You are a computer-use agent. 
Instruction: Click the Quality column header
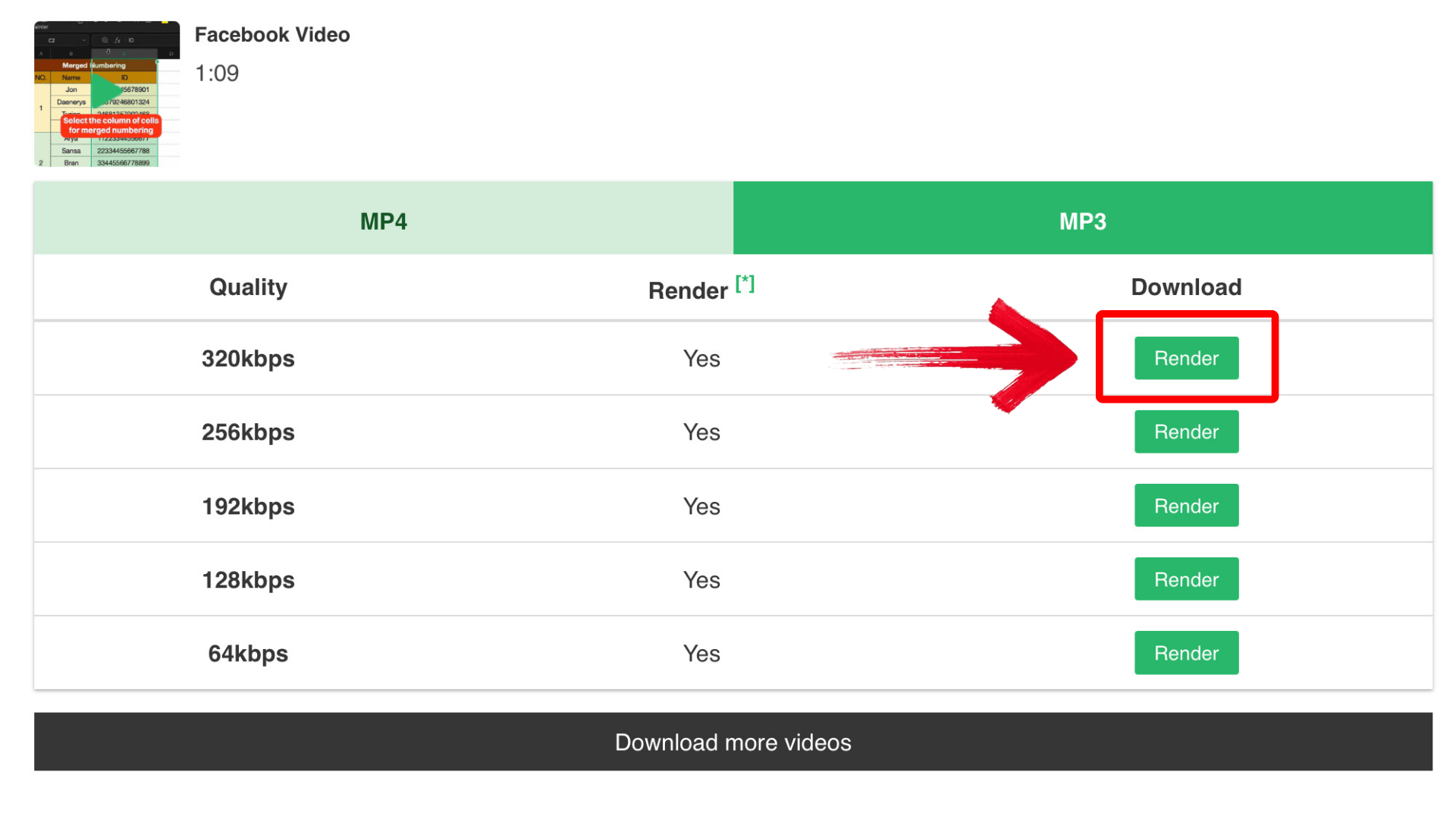click(x=248, y=287)
